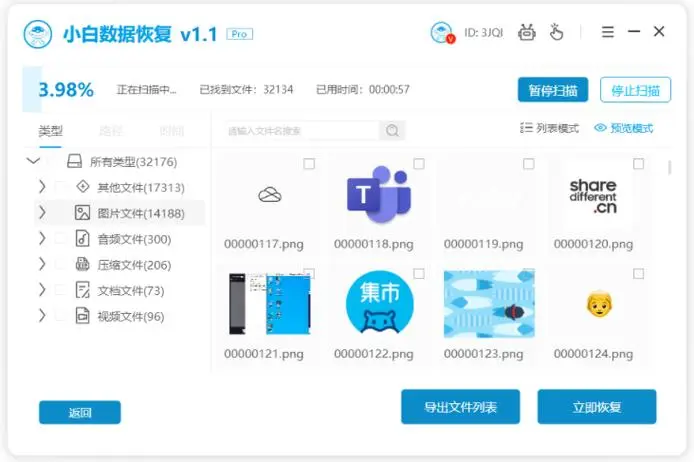
Task: Check the 视频文件 category checkbox
Action: 61,316
